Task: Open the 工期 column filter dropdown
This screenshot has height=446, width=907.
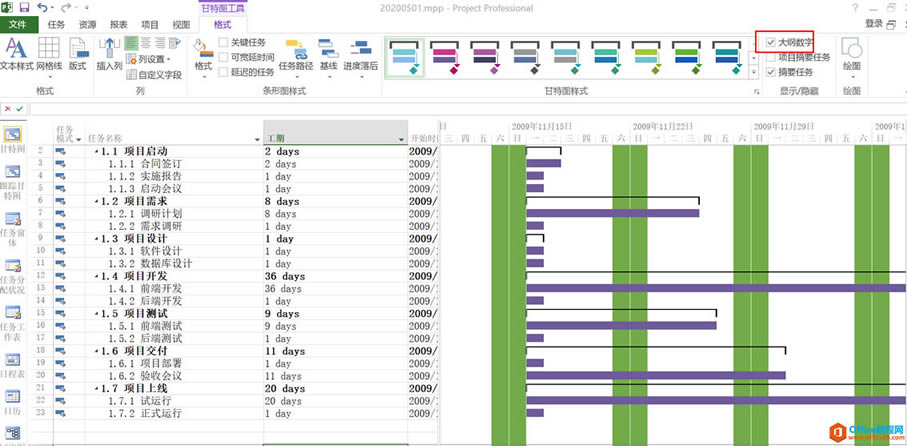Action: click(401, 139)
